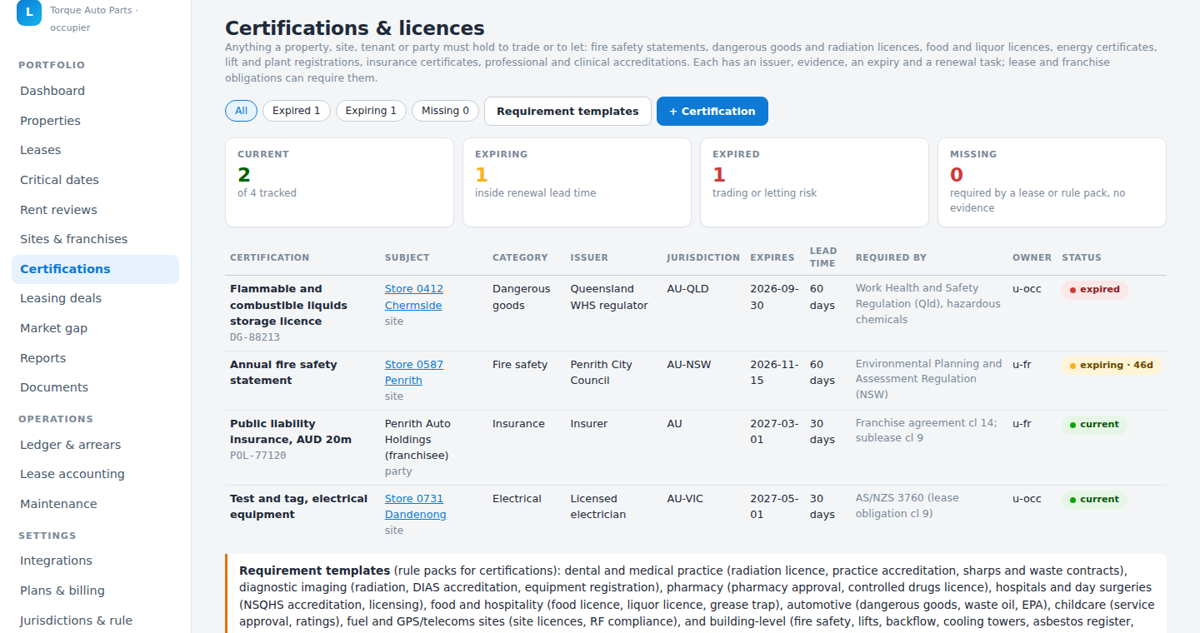Click the Lead time column header
Viewport: 1200px width, 633px height.
(823, 257)
